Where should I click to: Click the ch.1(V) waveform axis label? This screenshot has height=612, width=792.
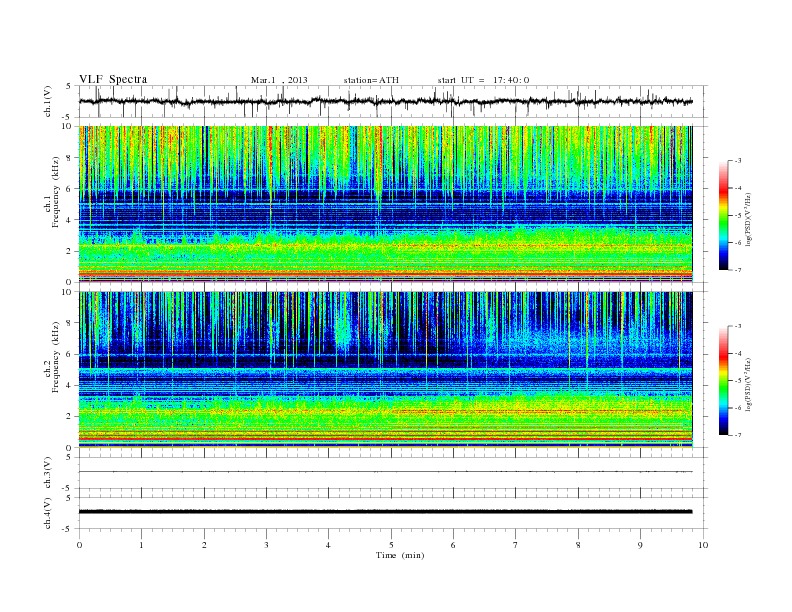pos(48,102)
